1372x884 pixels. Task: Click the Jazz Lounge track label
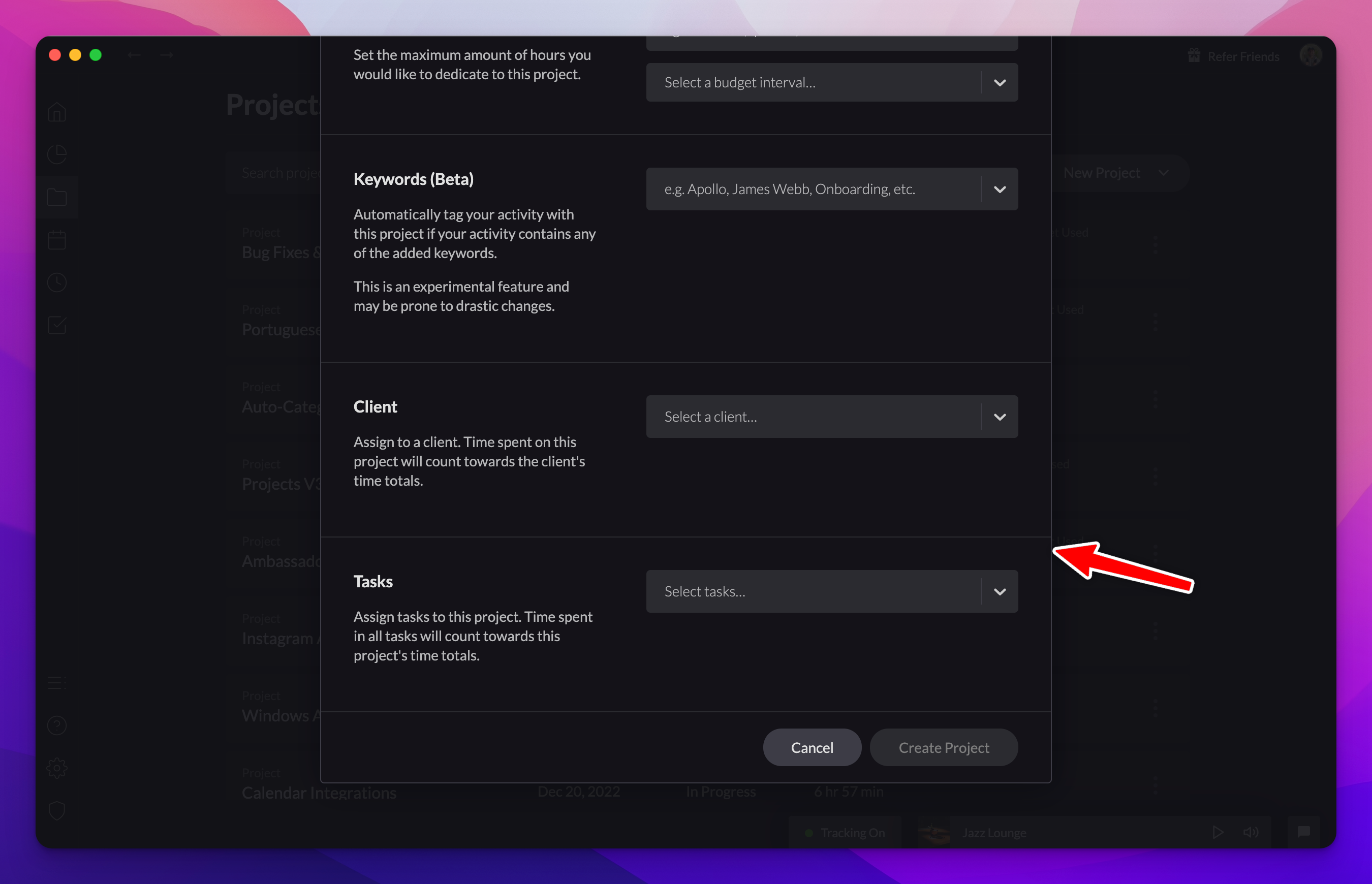pos(994,833)
